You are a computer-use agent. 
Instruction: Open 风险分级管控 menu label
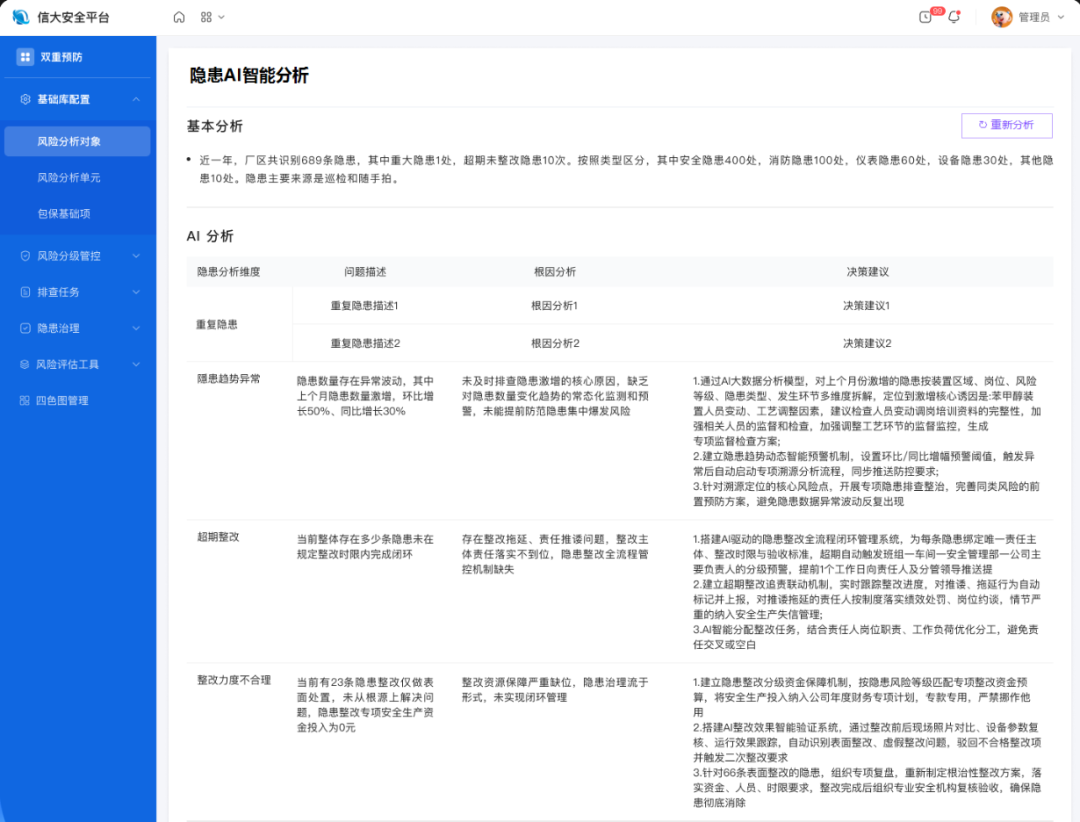pyautogui.click(x=69, y=256)
